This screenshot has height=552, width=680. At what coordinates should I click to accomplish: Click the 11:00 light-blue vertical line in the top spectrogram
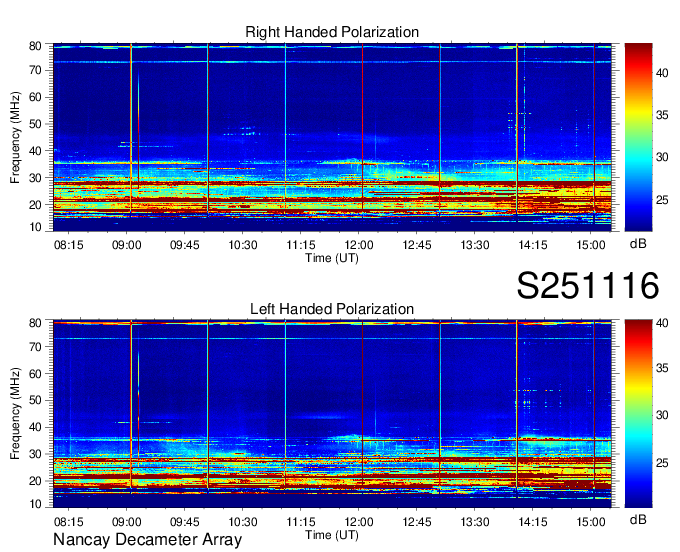[285, 130]
